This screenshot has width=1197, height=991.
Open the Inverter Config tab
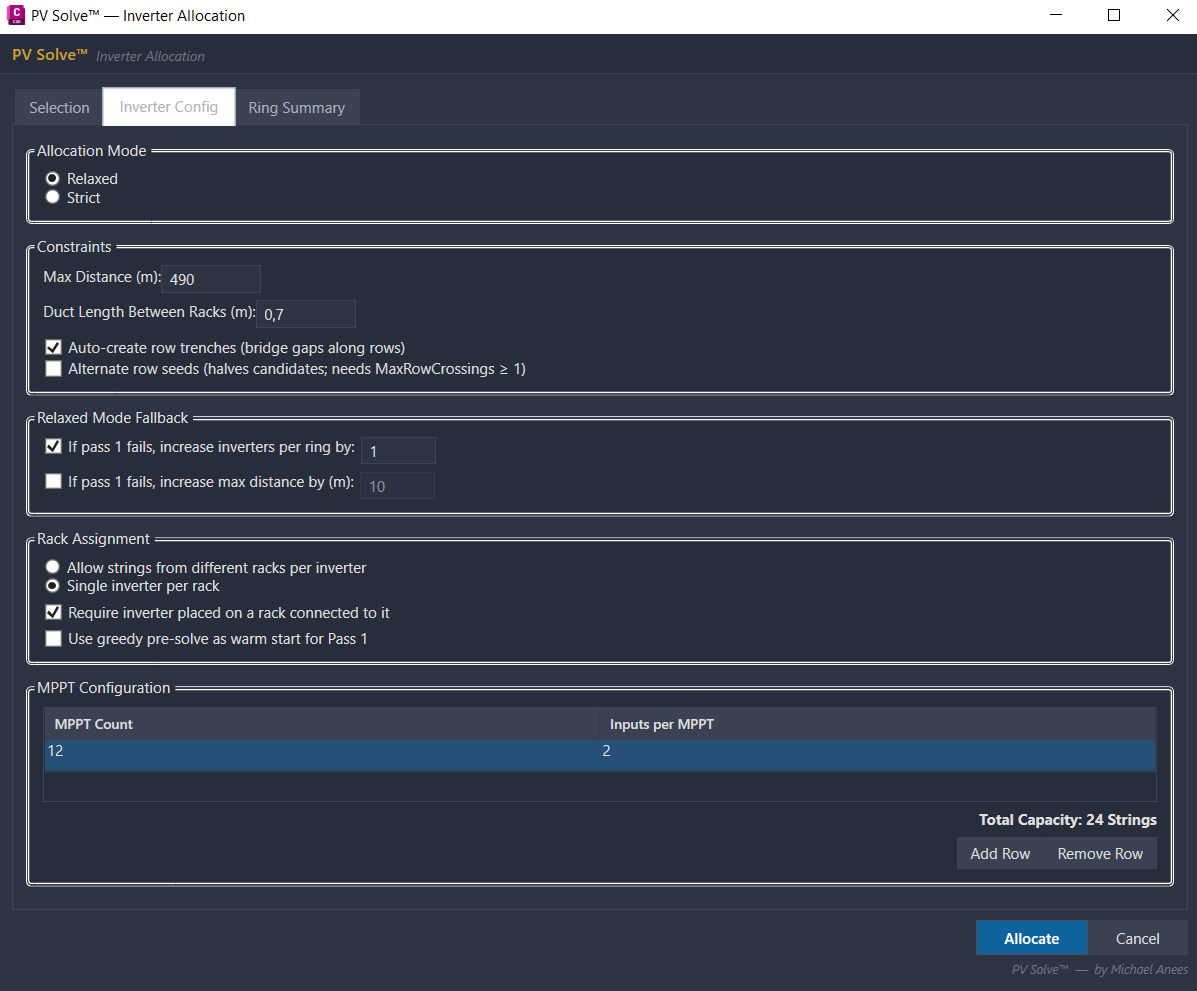pyautogui.click(x=168, y=107)
